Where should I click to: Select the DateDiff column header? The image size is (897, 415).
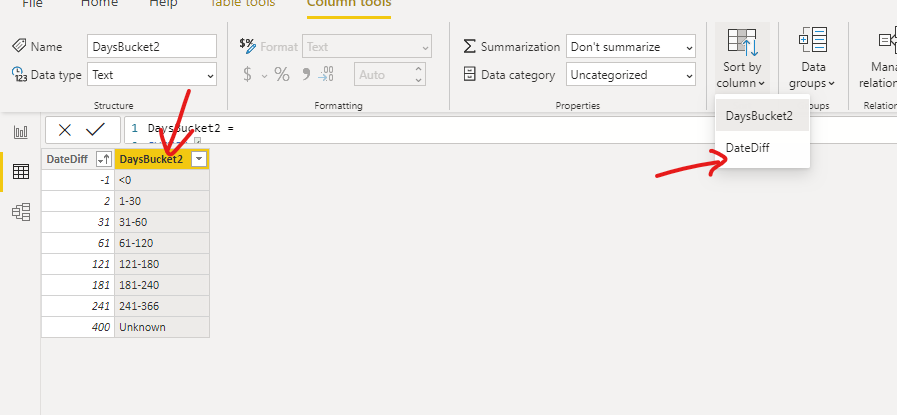coord(67,159)
